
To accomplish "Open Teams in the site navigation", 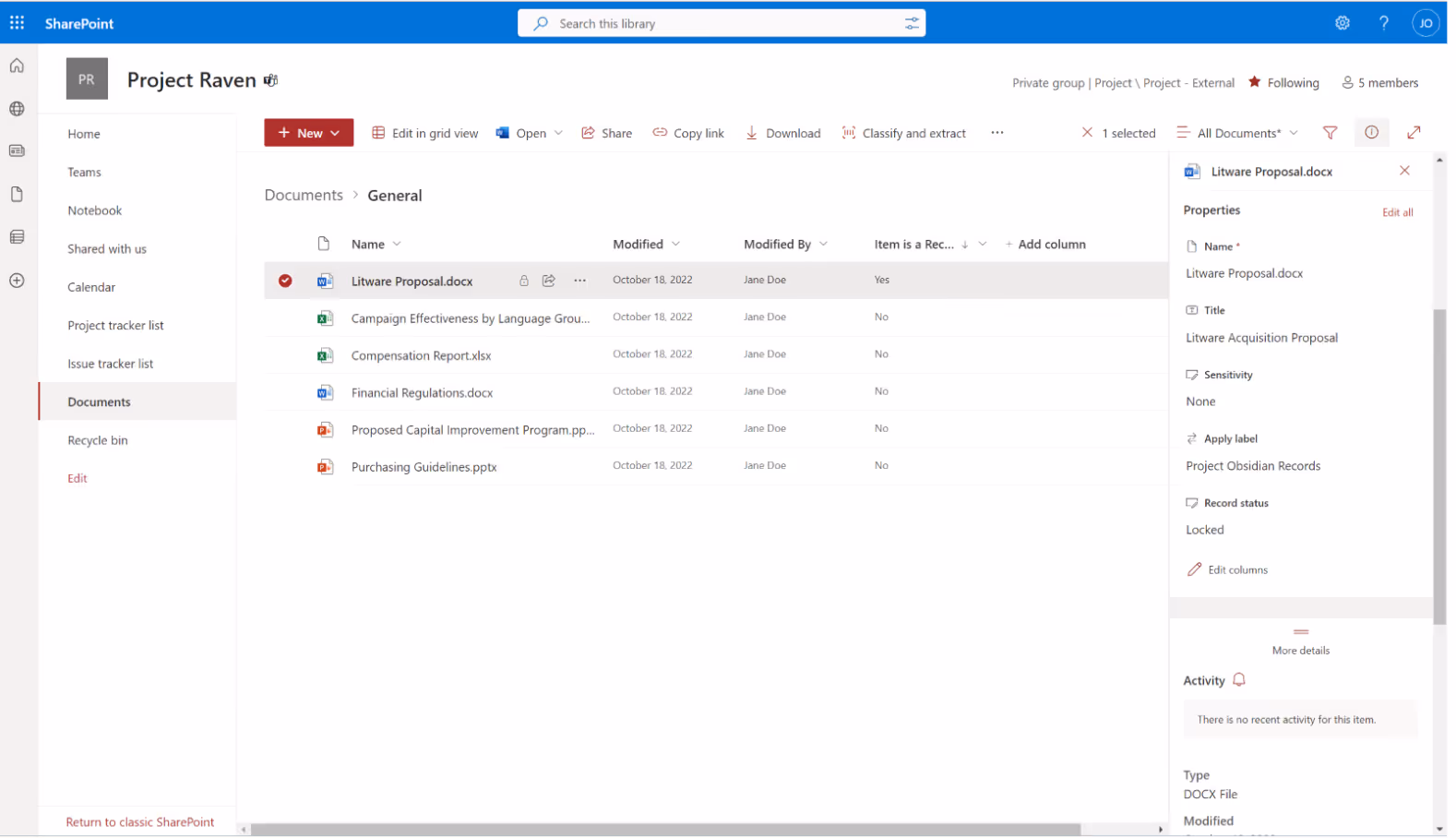I will click(x=84, y=173).
